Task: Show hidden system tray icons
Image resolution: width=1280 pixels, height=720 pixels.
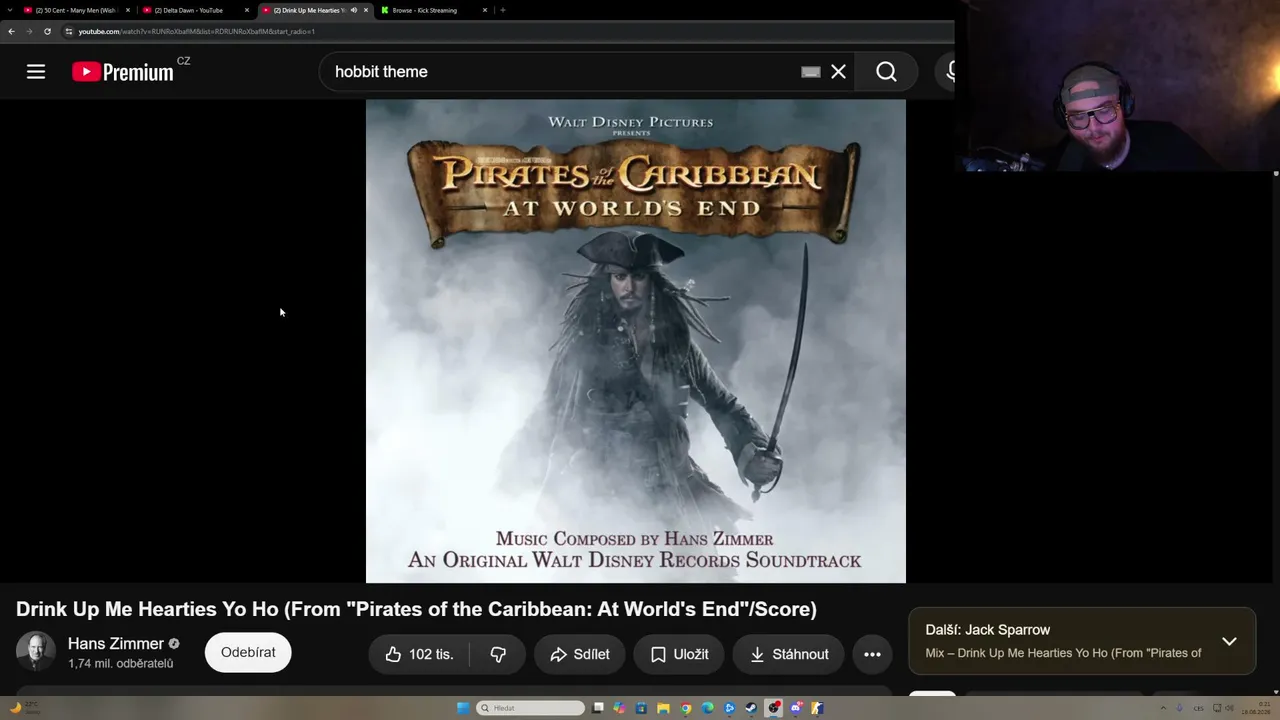Action: (x=1161, y=708)
